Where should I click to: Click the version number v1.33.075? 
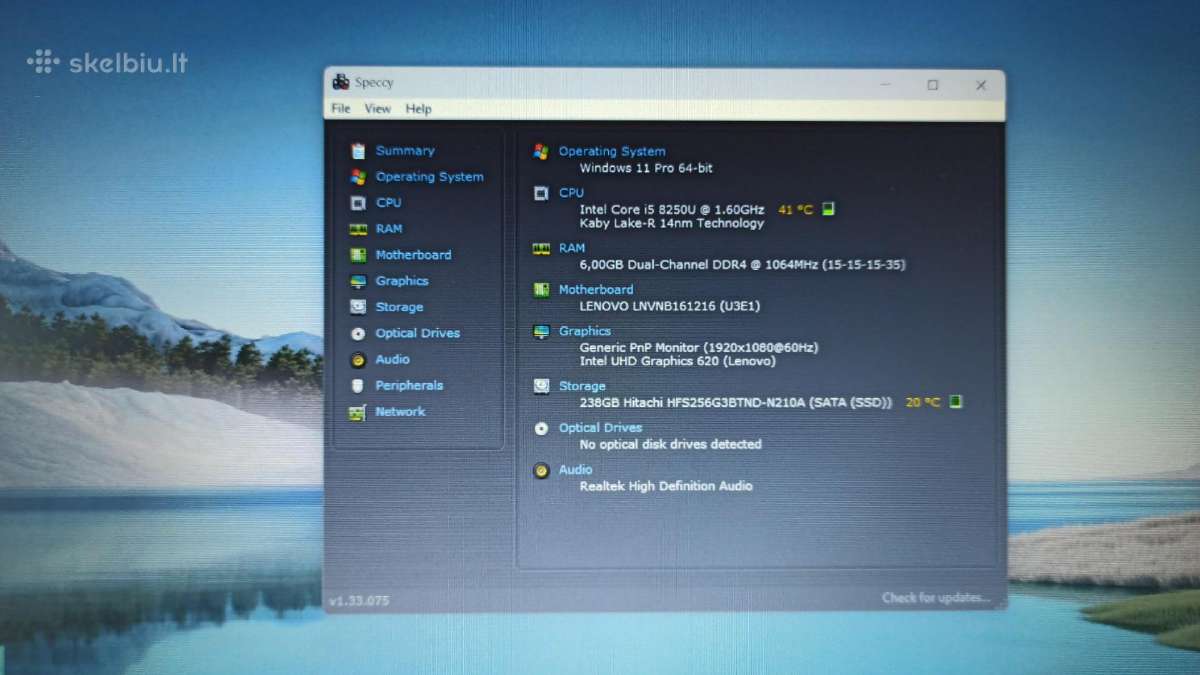click(359, 601)
